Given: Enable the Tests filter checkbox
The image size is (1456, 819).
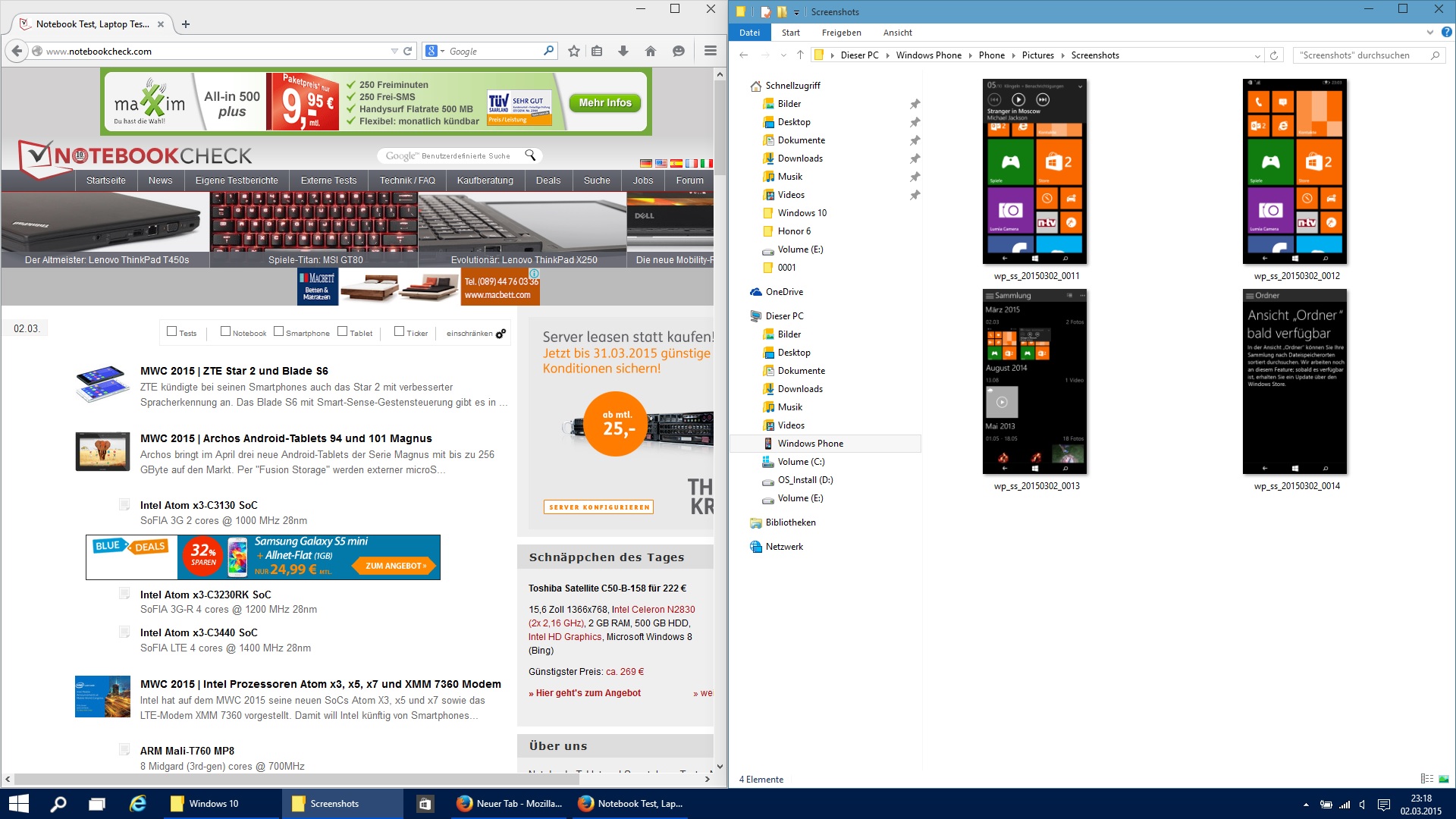Looking at the screenshot, I should point(172,331).
